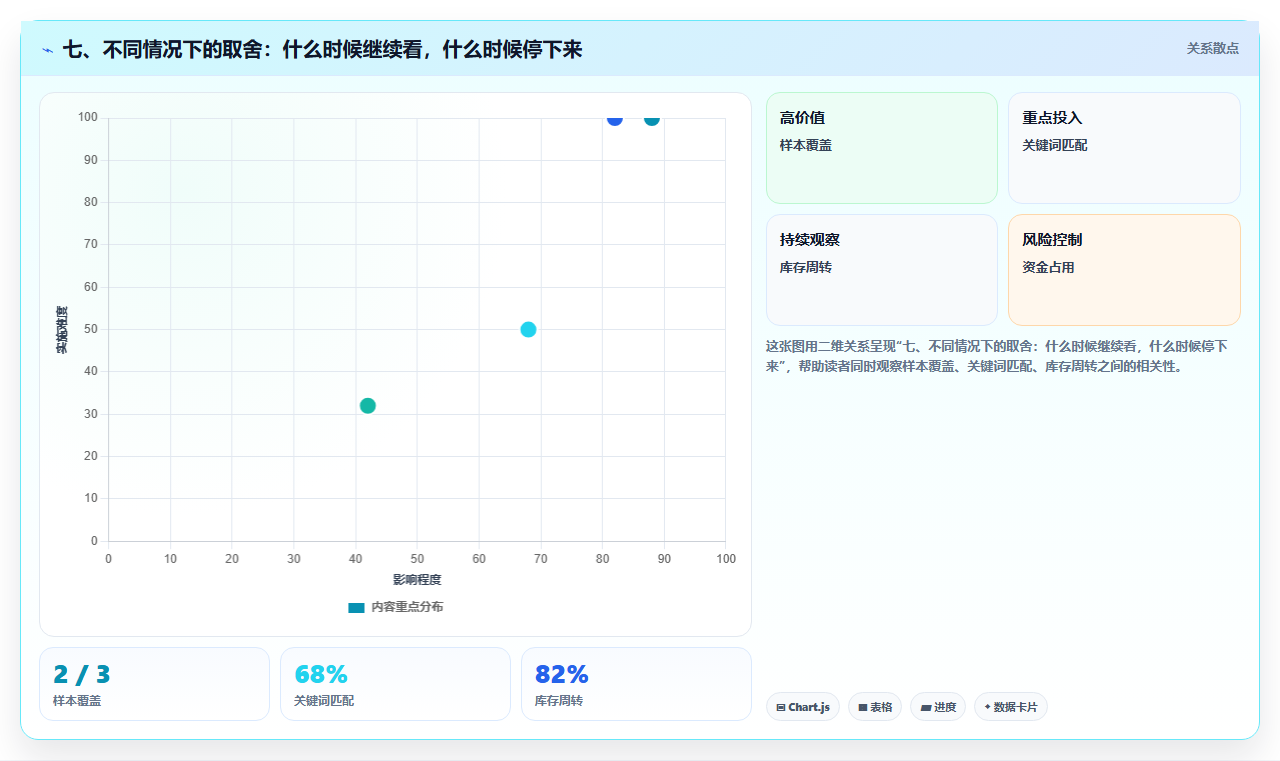Open the 持续观察 库存周转 card
Screen dimensions: 1280x761
pos(882,270)
